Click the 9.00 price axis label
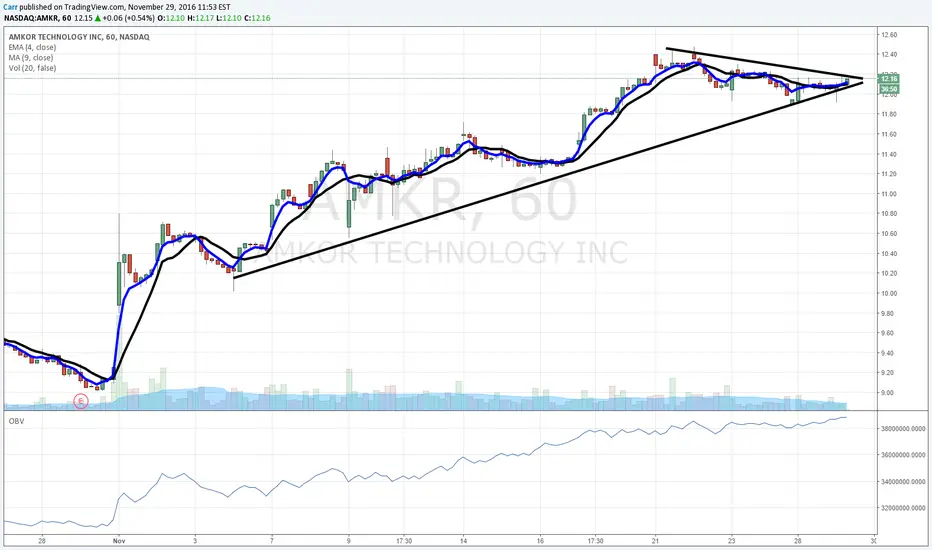 (x=889, y=393)
